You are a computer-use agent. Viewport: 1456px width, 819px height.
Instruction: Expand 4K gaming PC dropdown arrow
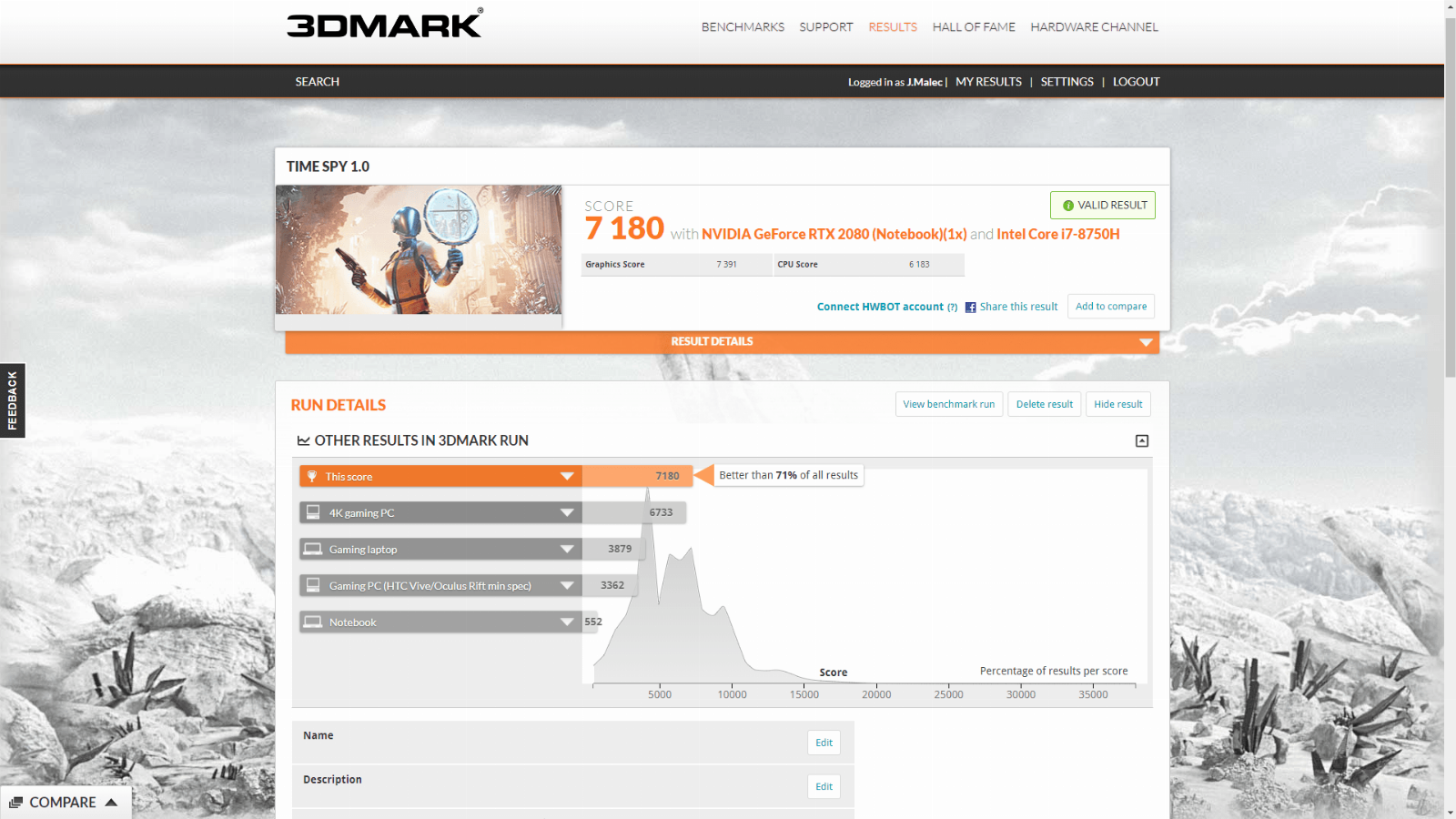click(567, 513)
